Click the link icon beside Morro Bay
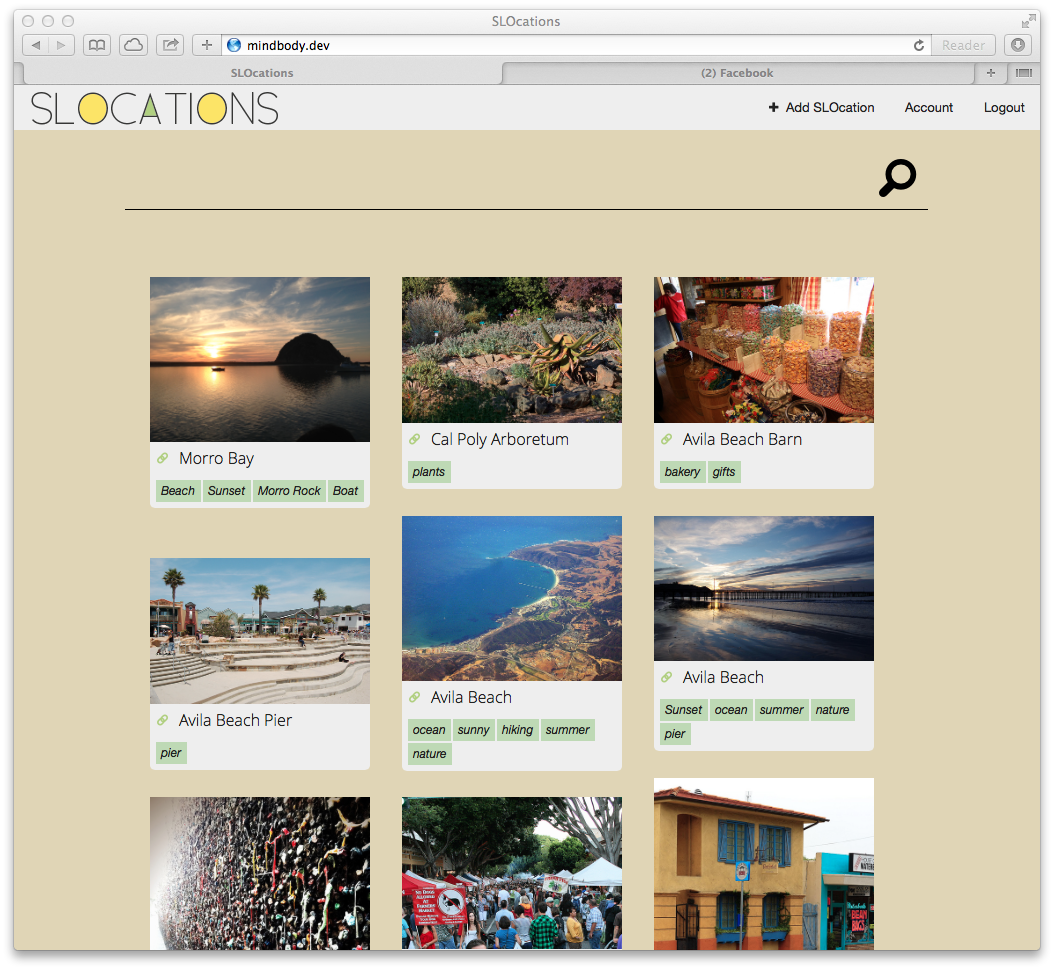Viewport: 1054px width, 970px height. (163, 459)
